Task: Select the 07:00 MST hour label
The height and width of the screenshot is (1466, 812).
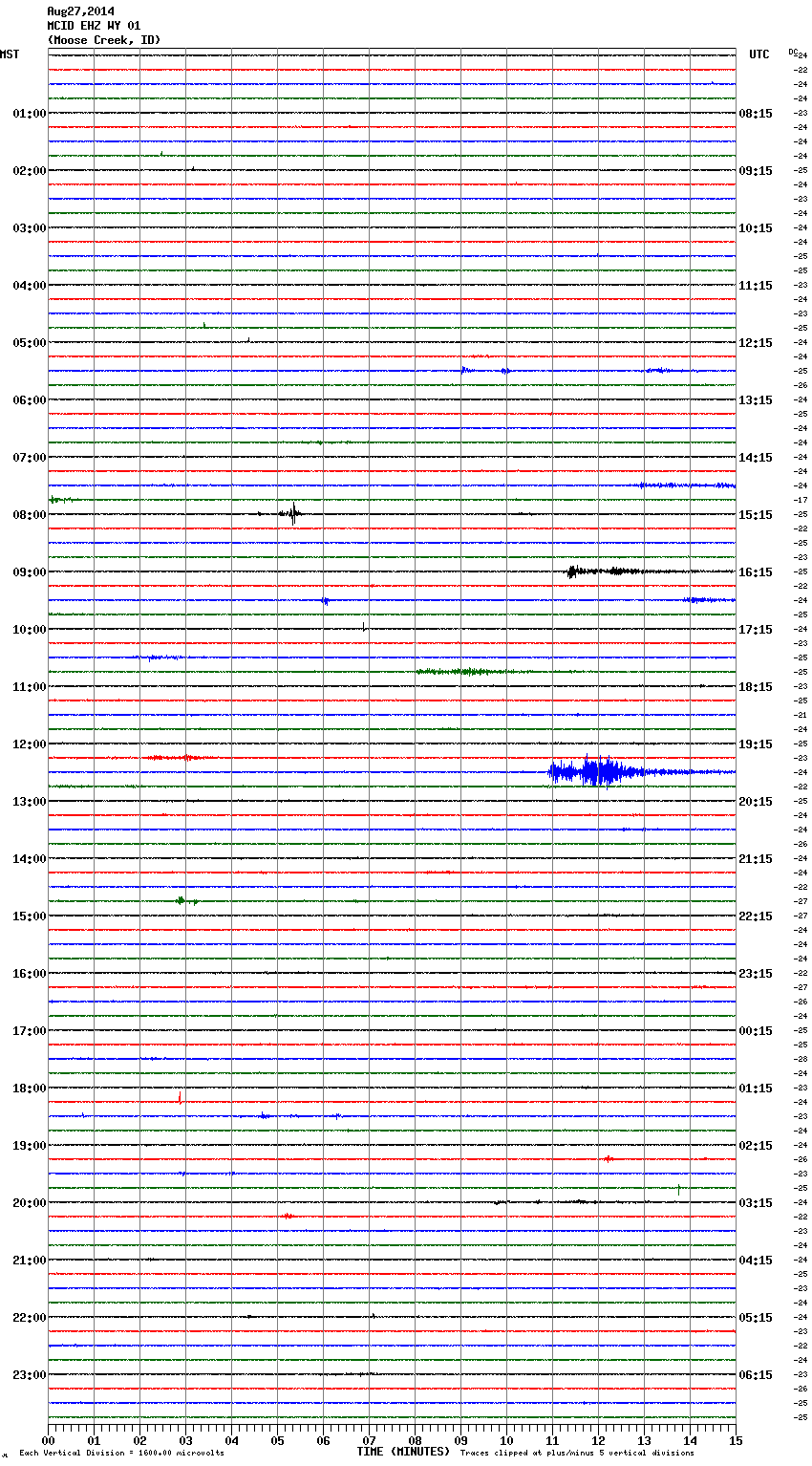Action: [29, 458]
